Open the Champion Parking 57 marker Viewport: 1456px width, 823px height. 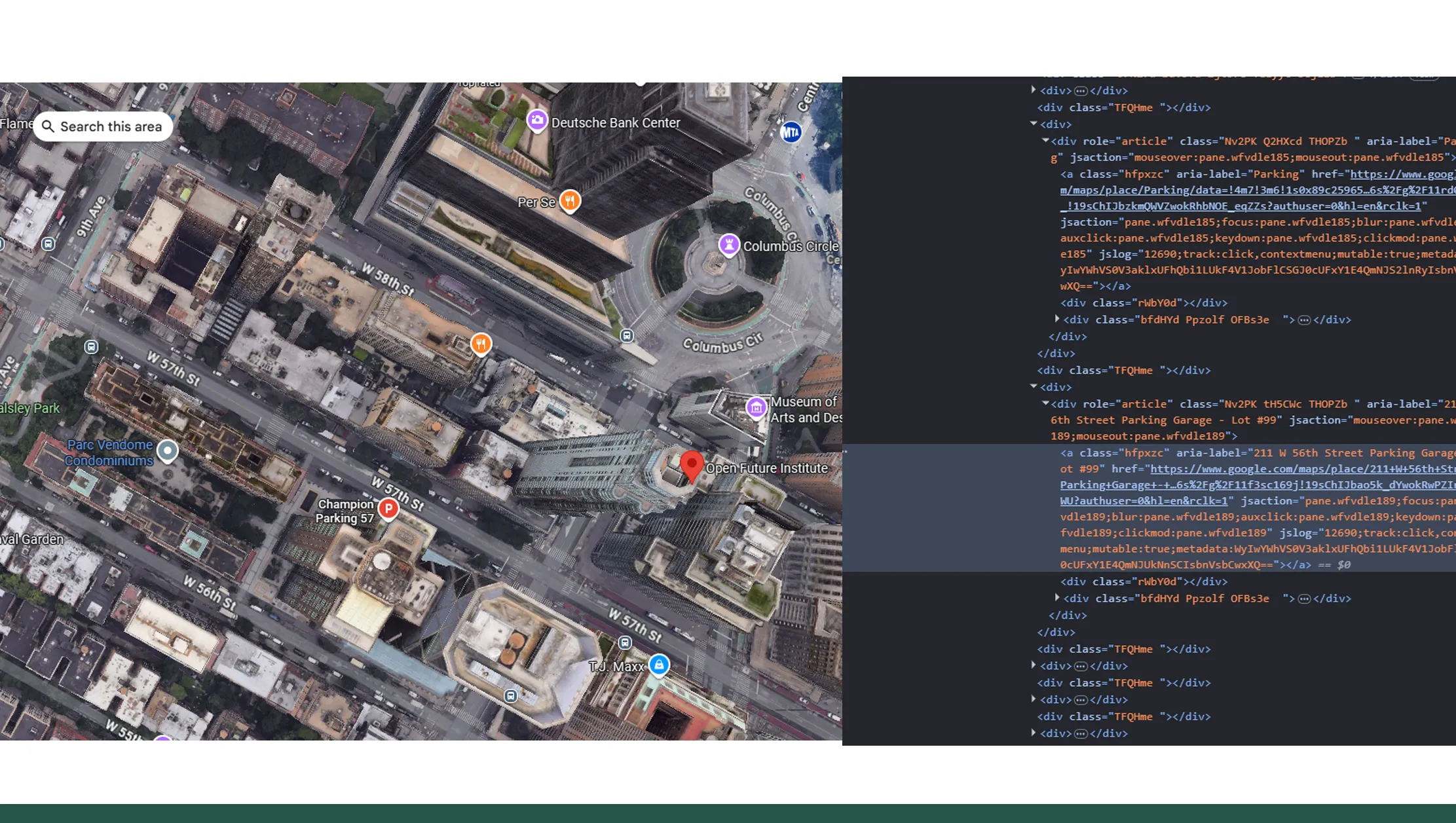pos(388,507)
